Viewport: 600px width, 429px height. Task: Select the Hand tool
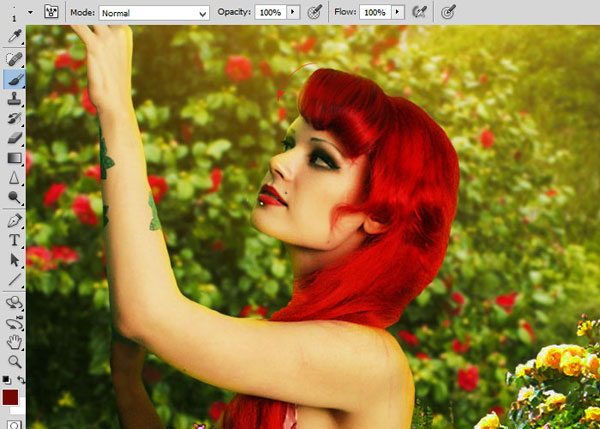click(15, 342)
